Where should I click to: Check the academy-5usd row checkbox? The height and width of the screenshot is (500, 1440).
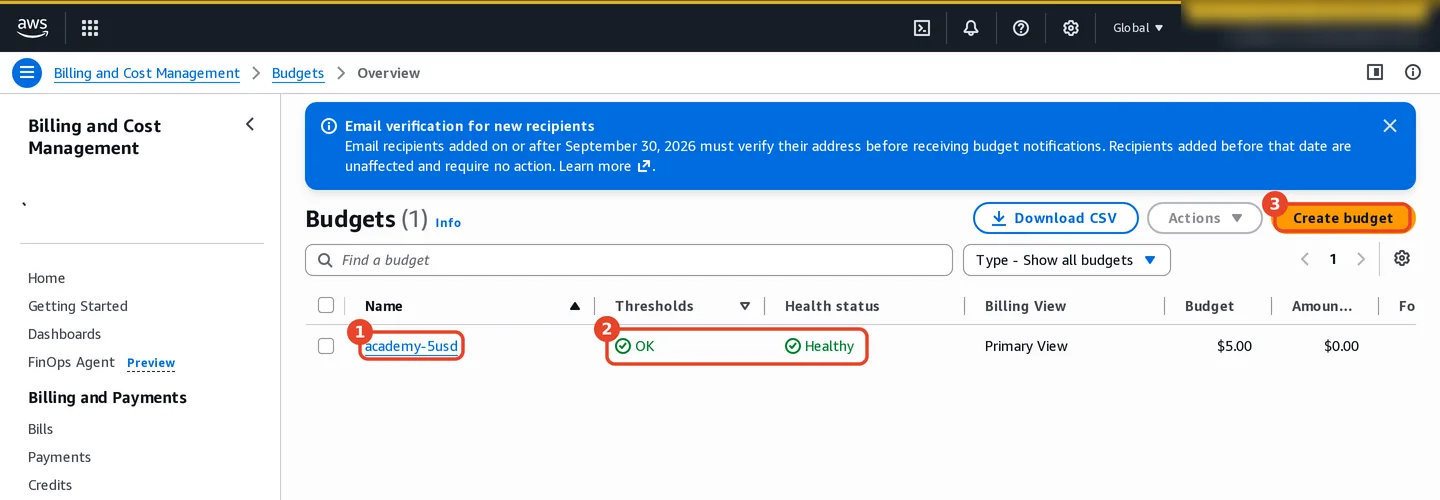point(326,346)
